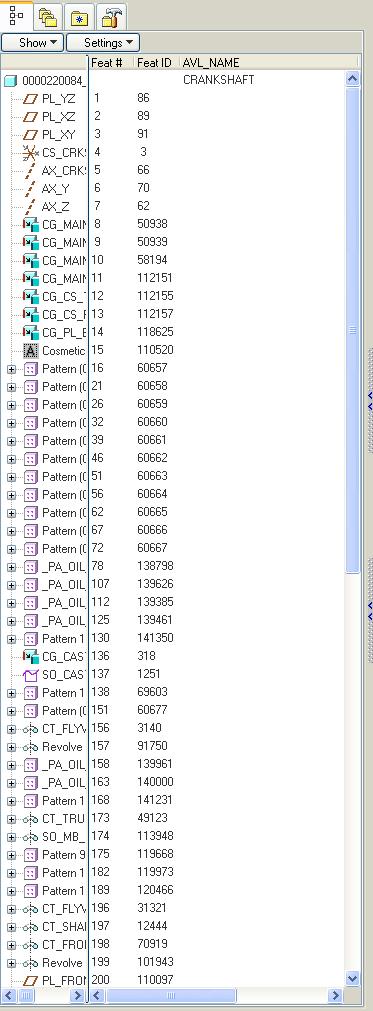Select the CRANKSHAFT part icon at tree root
The image size is (373, 1011).
point(10,81)
